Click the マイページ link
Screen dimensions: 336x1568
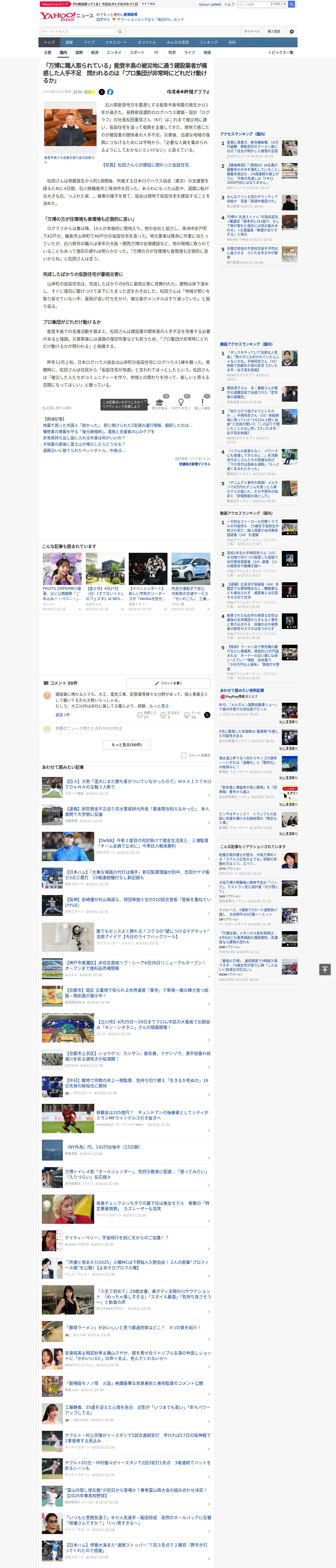[252, 32]
